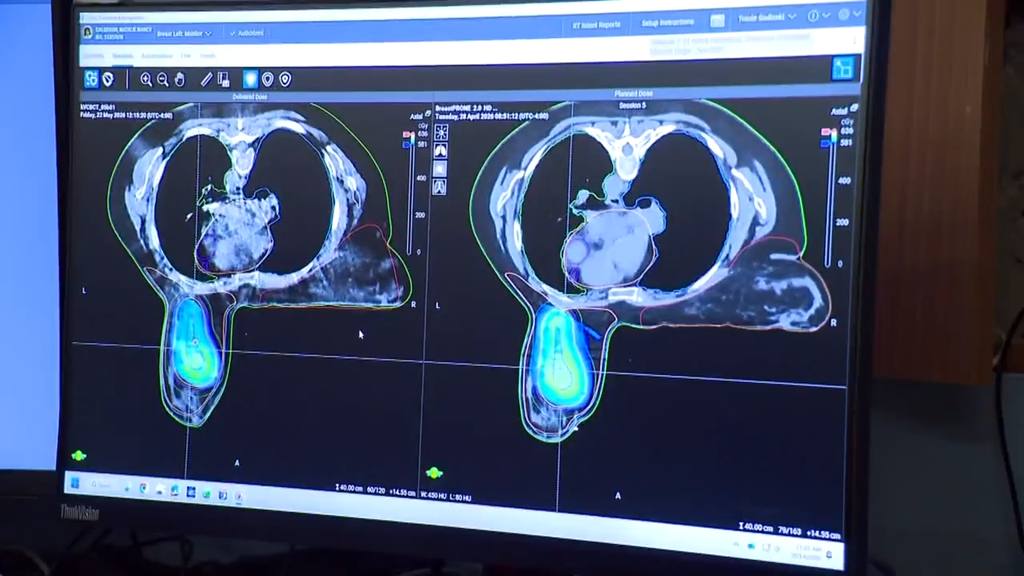Zoom in with the plus magnifier

point(146,80)
